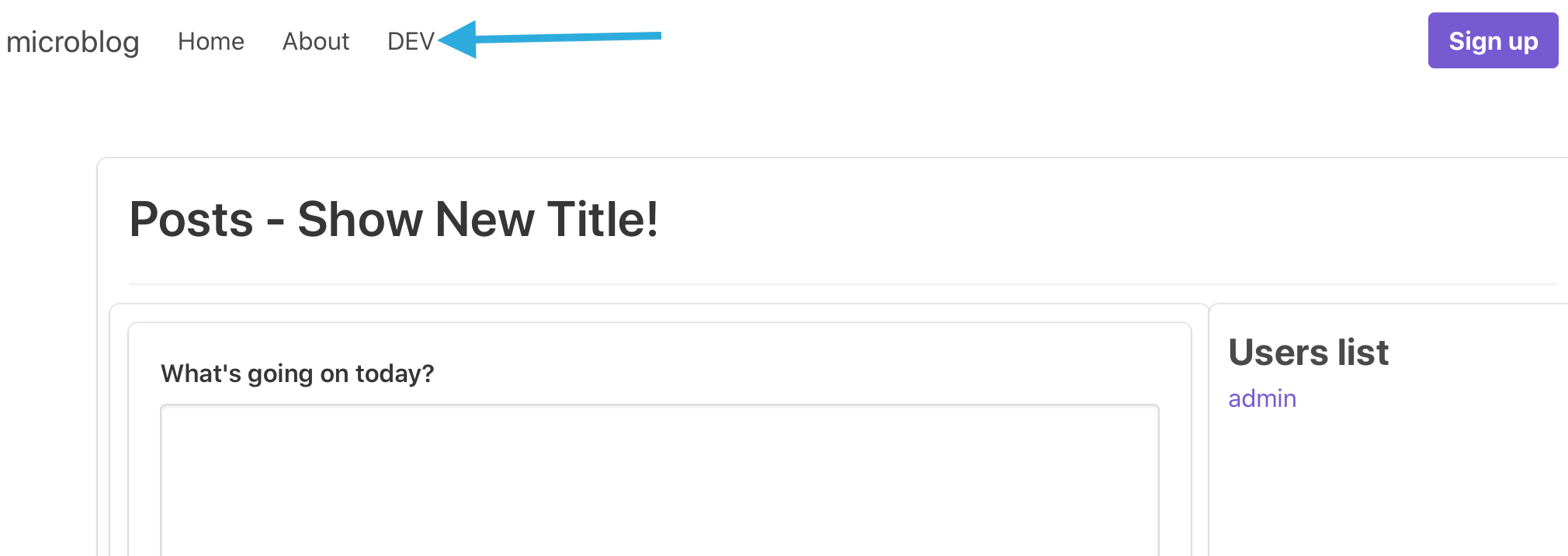Image resolution: width=1568 pixels, height=556 pixels.
Task: Click the "What's going on today?" label
Action: [x=297, y=374]
